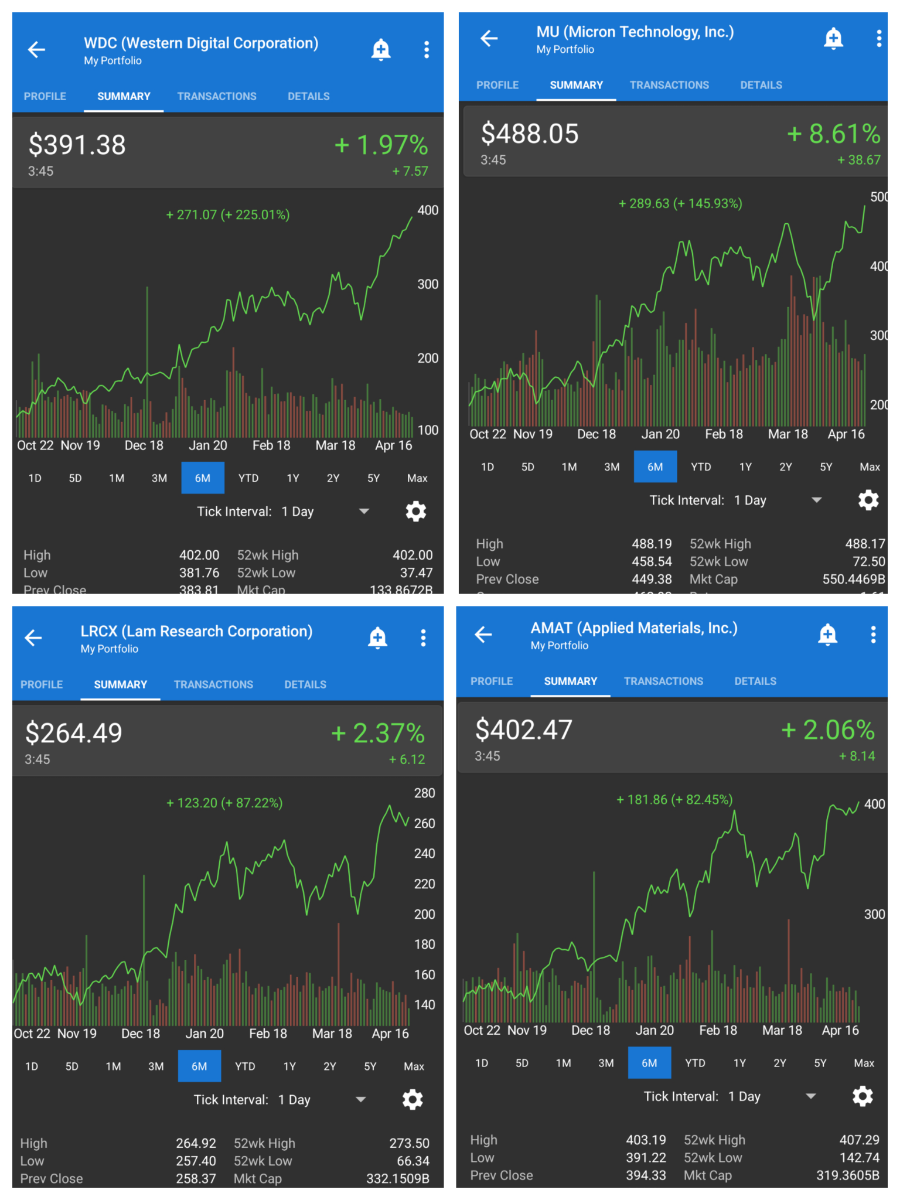
Task: Switch to the Transactions tab for WDC
Action: (x=217, y=96)
